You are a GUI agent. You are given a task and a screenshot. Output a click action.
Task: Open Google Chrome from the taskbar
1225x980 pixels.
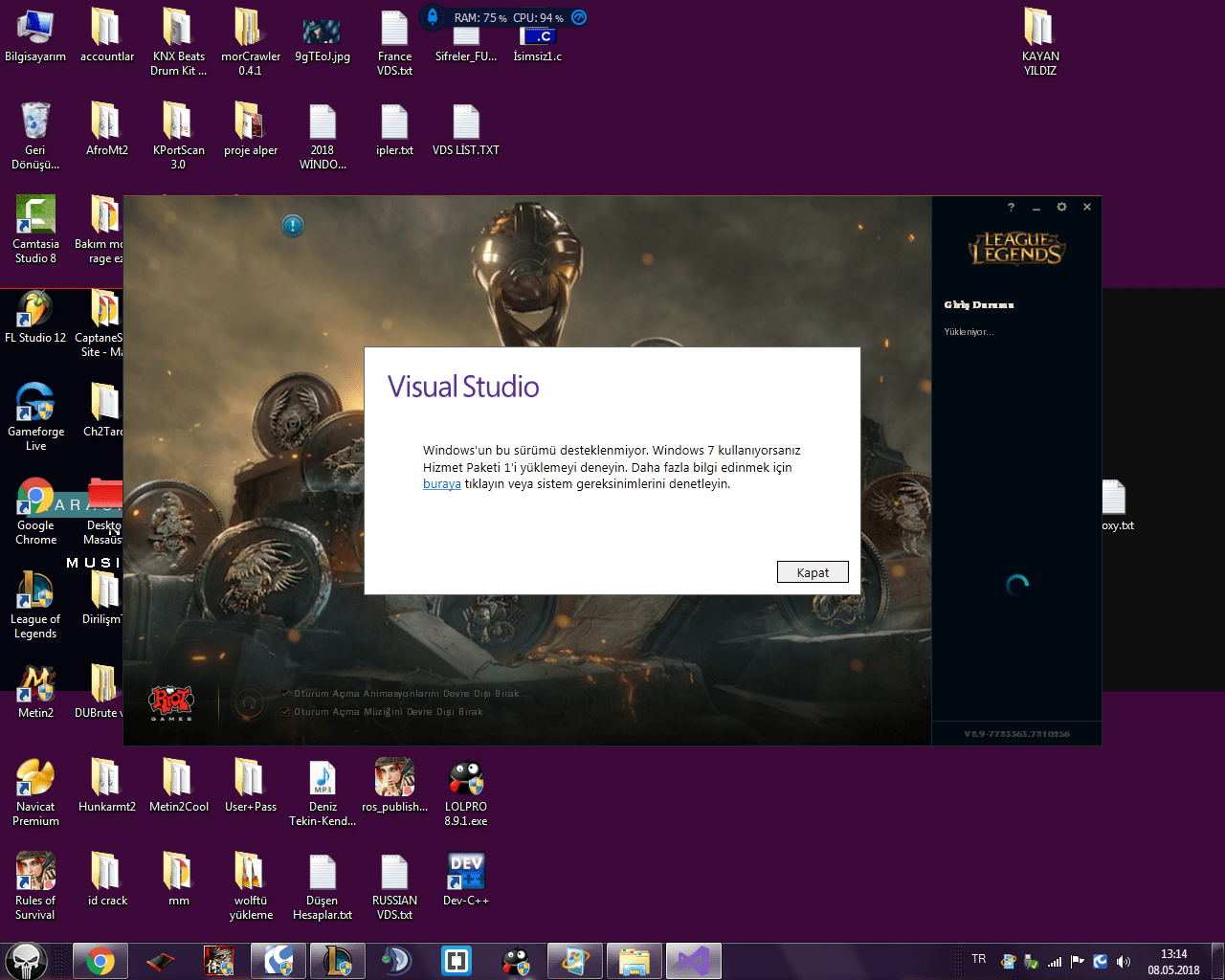[100, 961]
